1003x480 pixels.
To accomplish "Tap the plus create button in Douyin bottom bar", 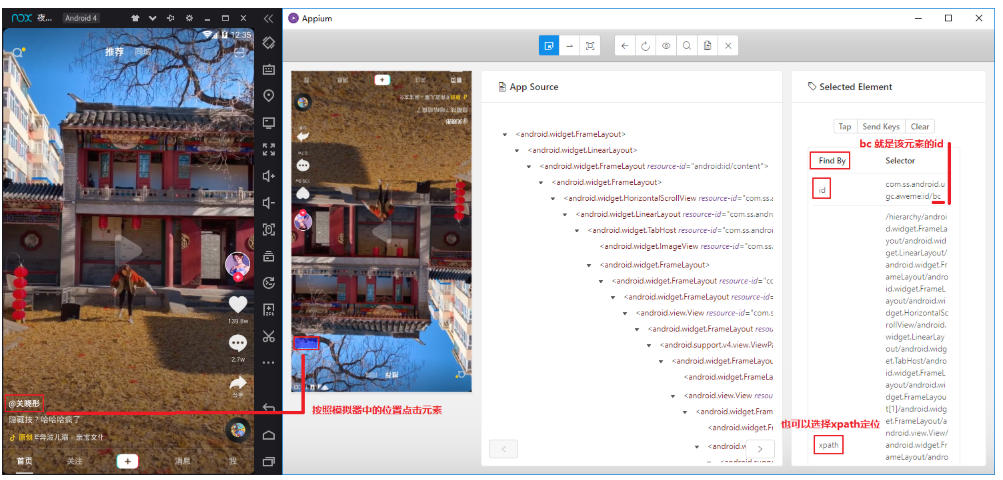I will [x=128, y=461].
